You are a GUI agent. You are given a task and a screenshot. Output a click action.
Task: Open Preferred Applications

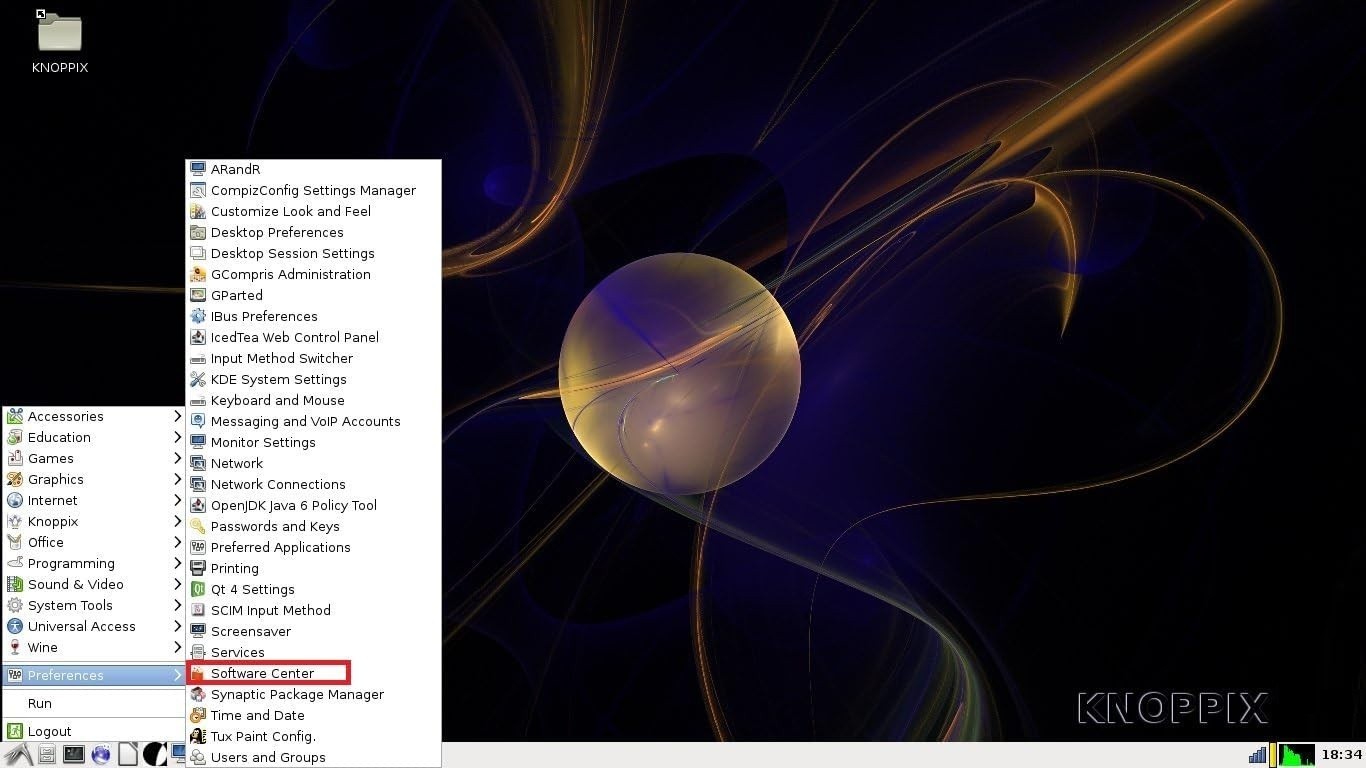pos(313,547)
